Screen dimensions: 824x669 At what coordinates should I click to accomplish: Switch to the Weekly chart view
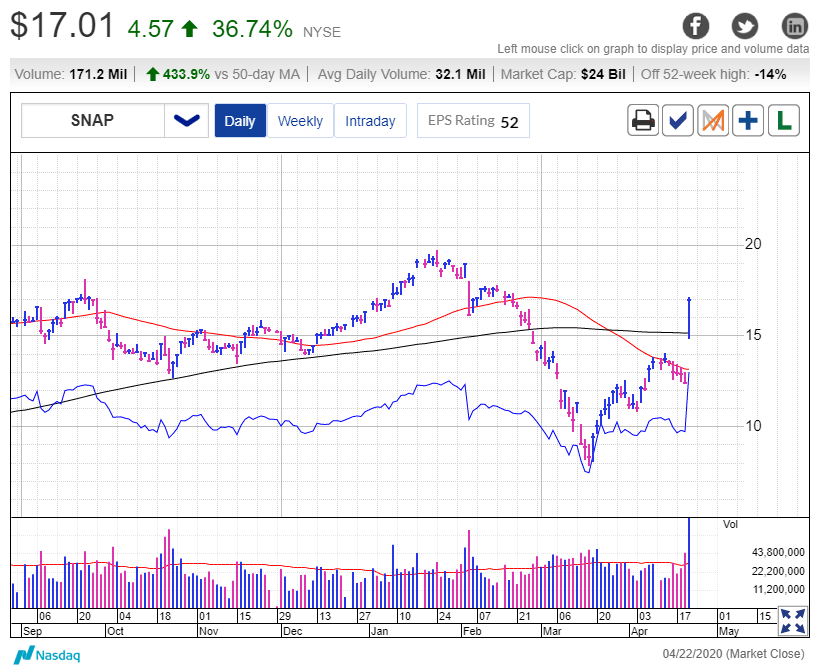300,120
